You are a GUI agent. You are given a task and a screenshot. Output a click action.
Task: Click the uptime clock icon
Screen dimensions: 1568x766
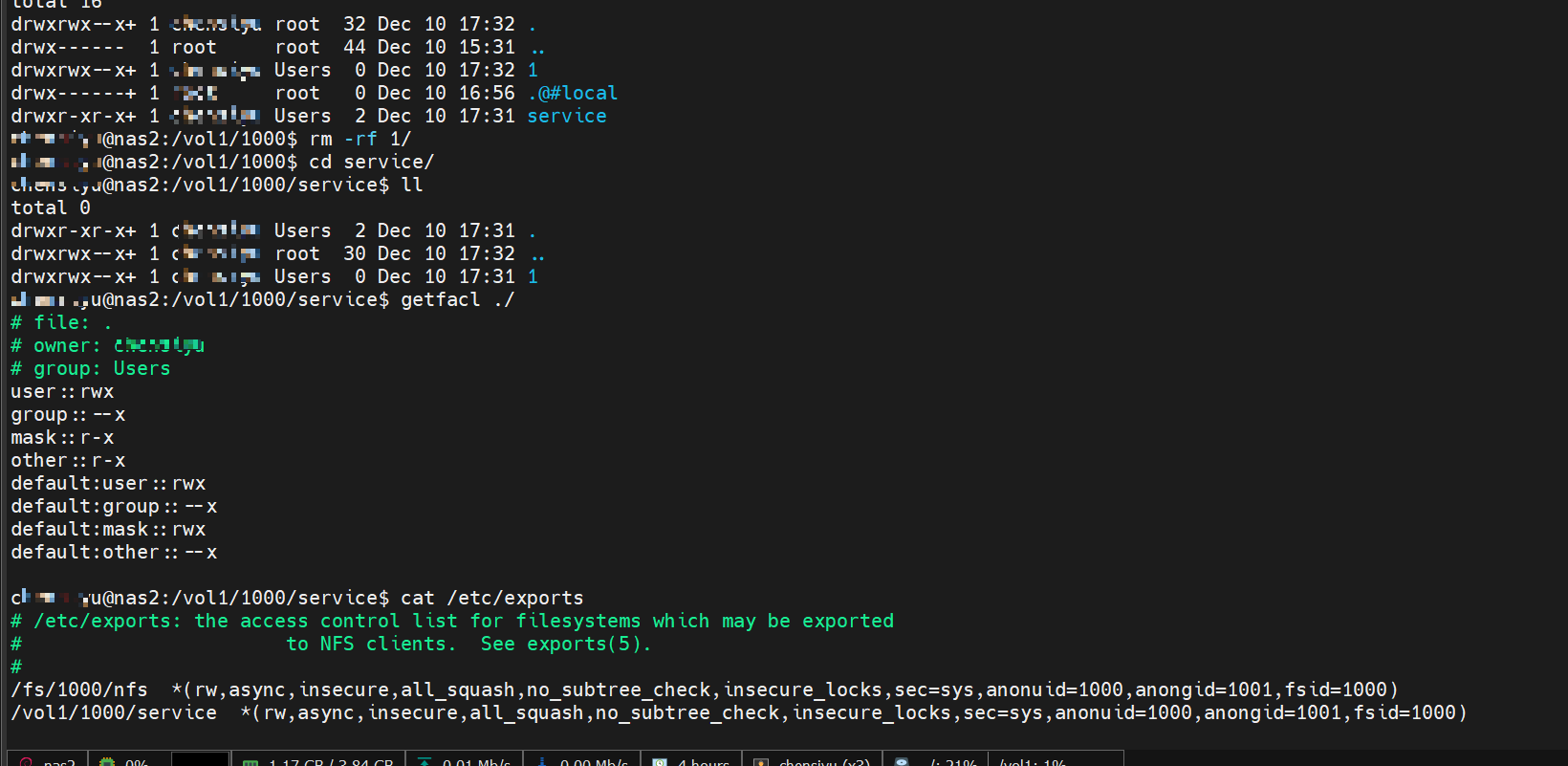pyautogui.click(x=660, y=762)
